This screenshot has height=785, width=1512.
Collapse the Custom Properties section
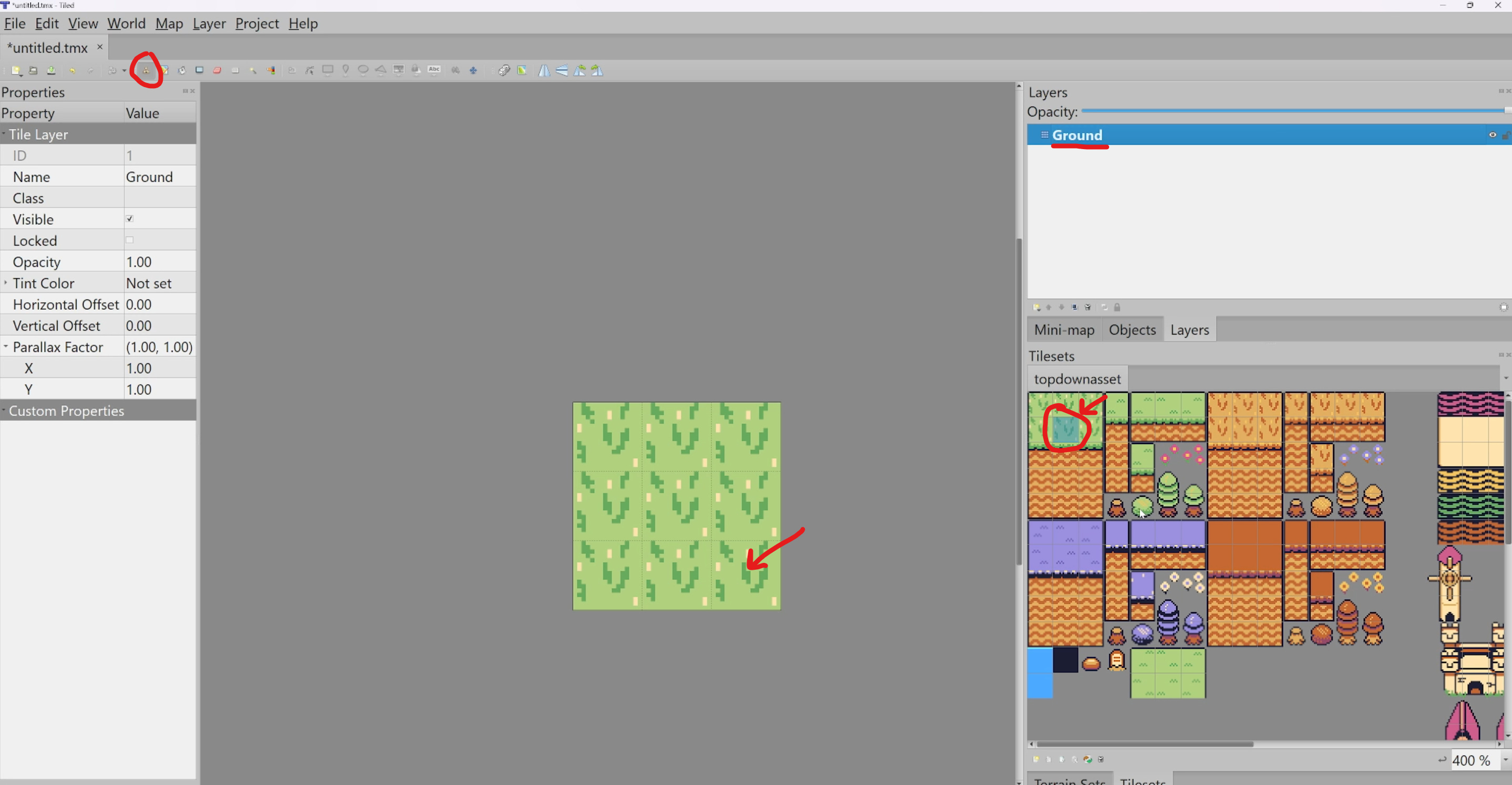point(5,410)
